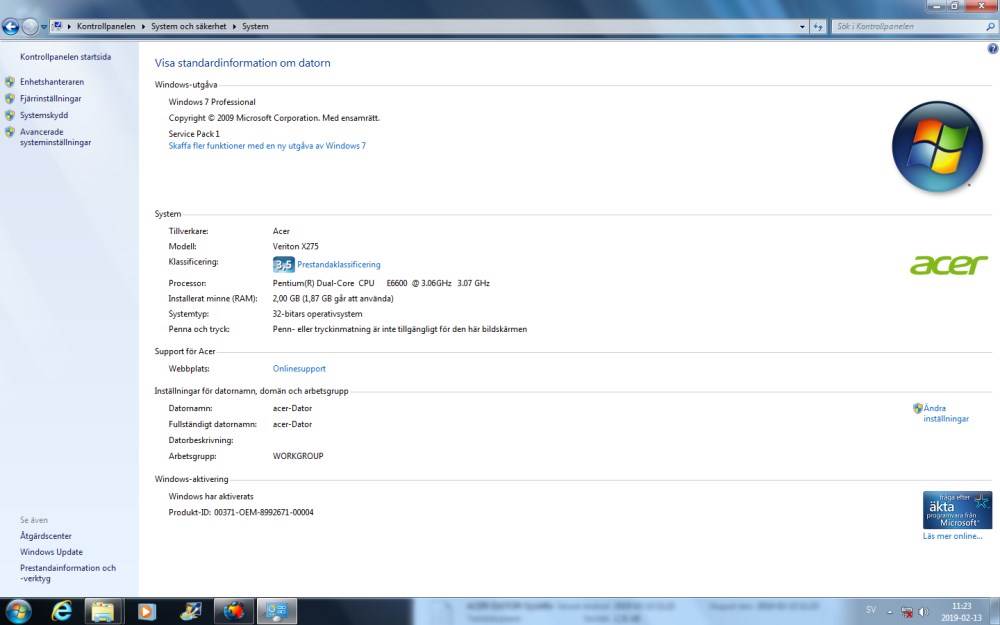Viewport: 1000px width, 625px height.
Task: Click the shield icon beside Fjärrinställningar
Action: pos(10,98)
